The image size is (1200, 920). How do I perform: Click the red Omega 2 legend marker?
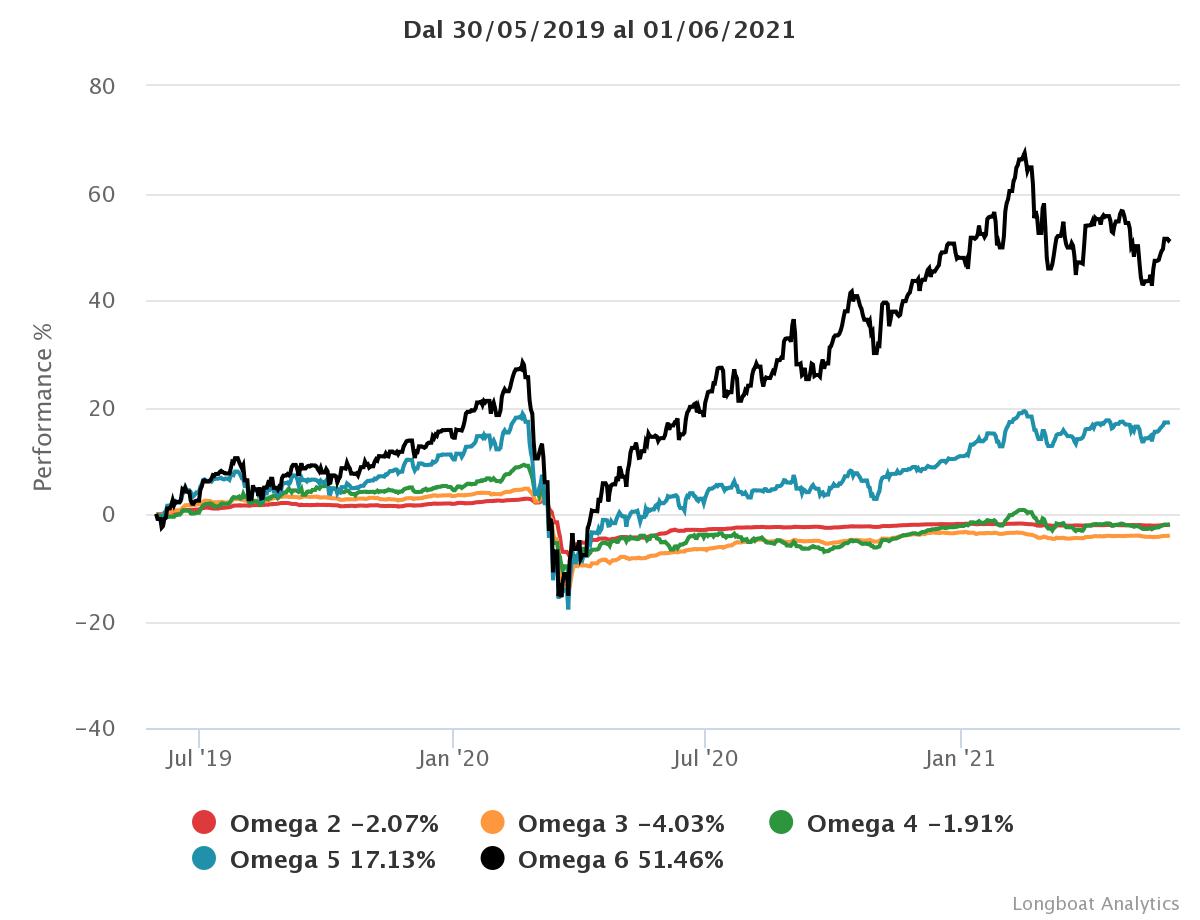coord(204,823)
